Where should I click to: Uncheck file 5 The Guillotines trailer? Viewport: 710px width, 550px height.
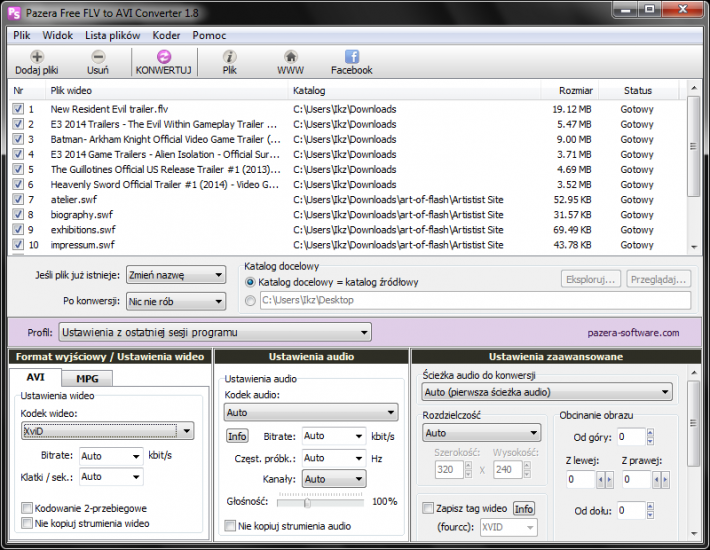(x=18, y=169)
